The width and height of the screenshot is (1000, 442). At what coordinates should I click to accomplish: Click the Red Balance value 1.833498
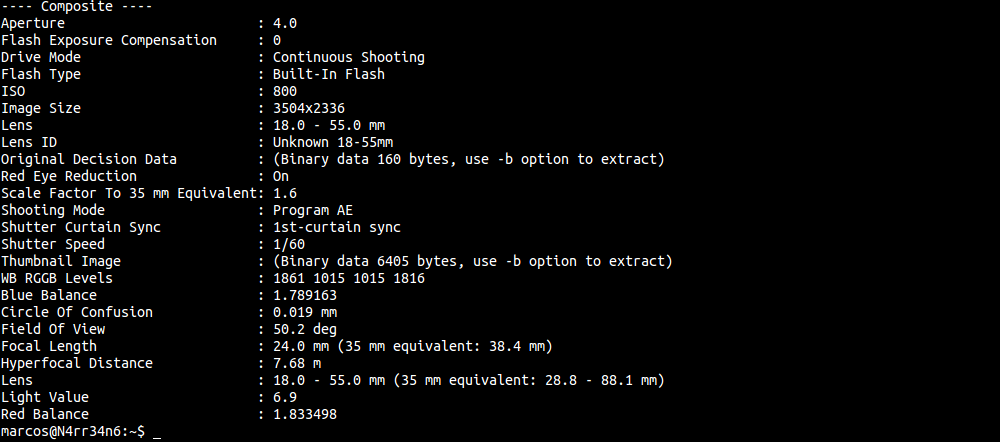(x=305, y=414)
